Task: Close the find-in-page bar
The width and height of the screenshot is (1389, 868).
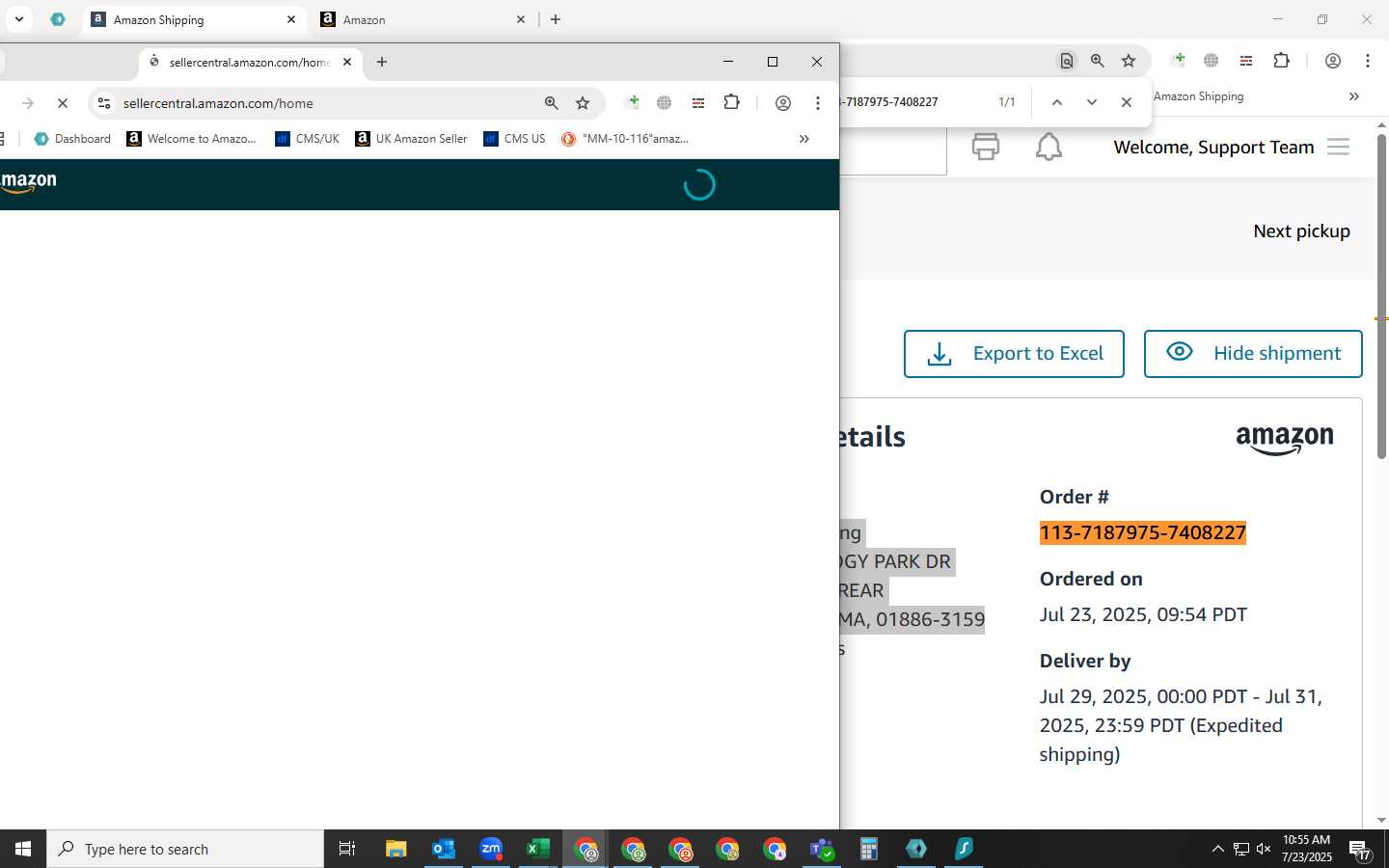Action: (x=1127, y=102)
